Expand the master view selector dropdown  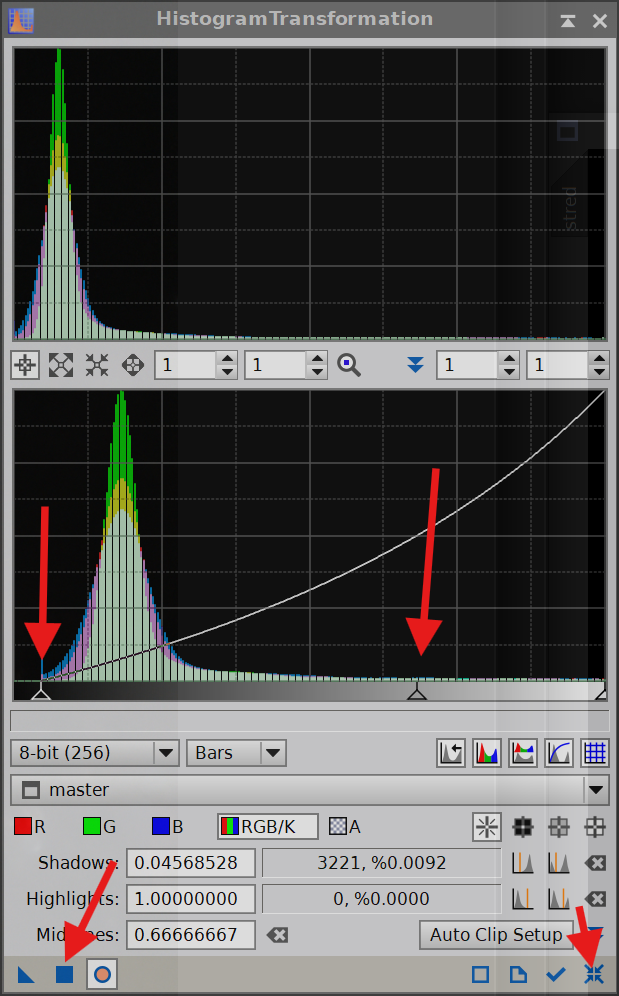[597, 790]
